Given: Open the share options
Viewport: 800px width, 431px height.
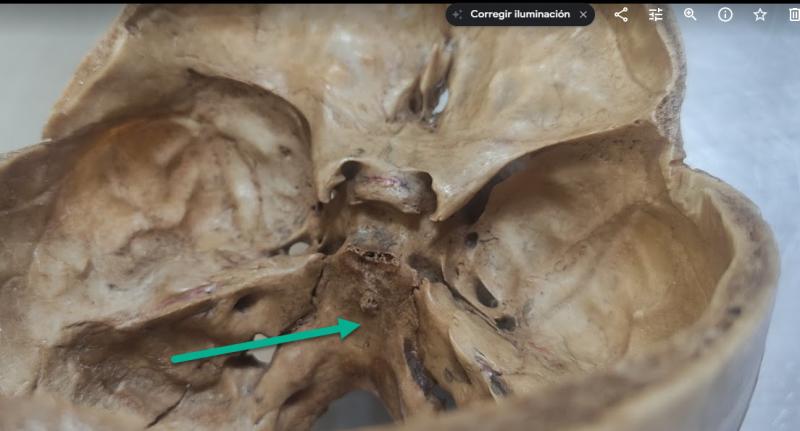Looking at the screenshot, I should (x=621, y=15).
